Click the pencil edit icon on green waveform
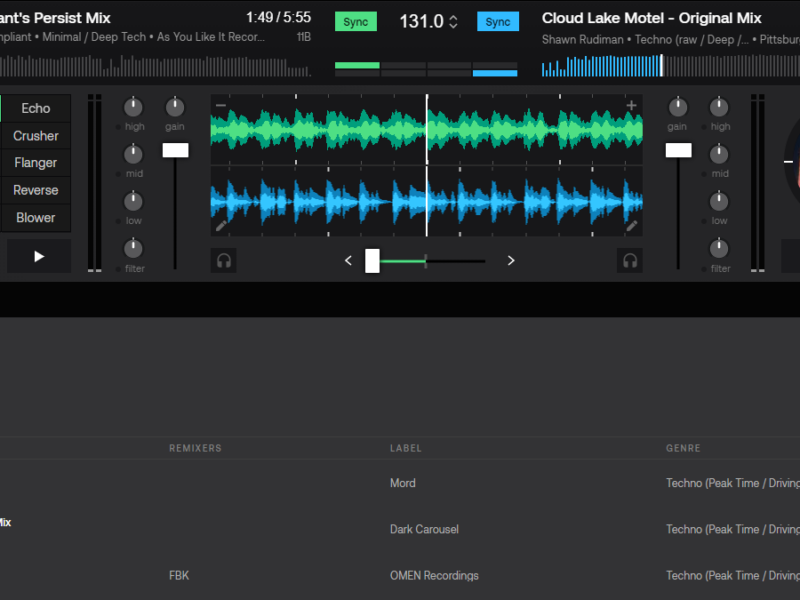Viewport: 800px width, 600px height. pos(221,226)
